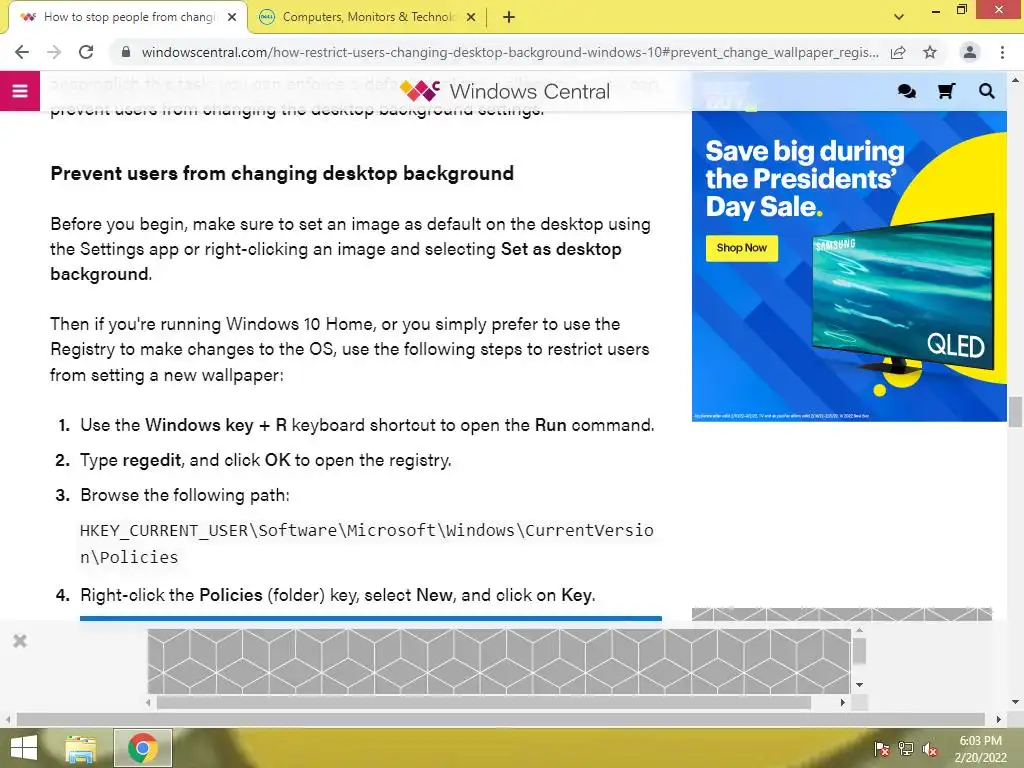Go back with the browser back arrow
The height and width of the screenshot is (768, 1024).
coord(22,52)
